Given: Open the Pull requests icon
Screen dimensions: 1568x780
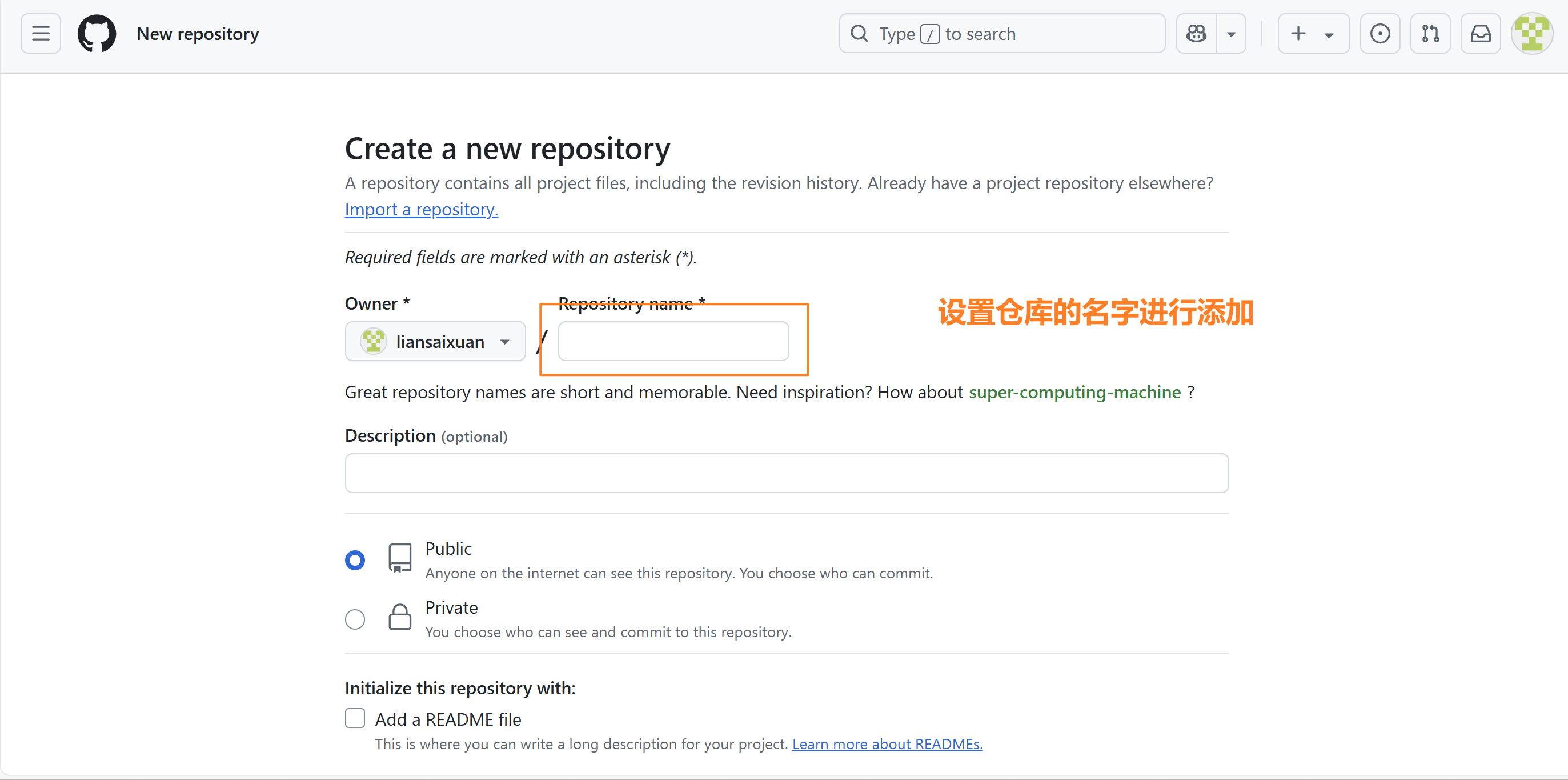Looking at the screenshot, I should (1430, 34).
